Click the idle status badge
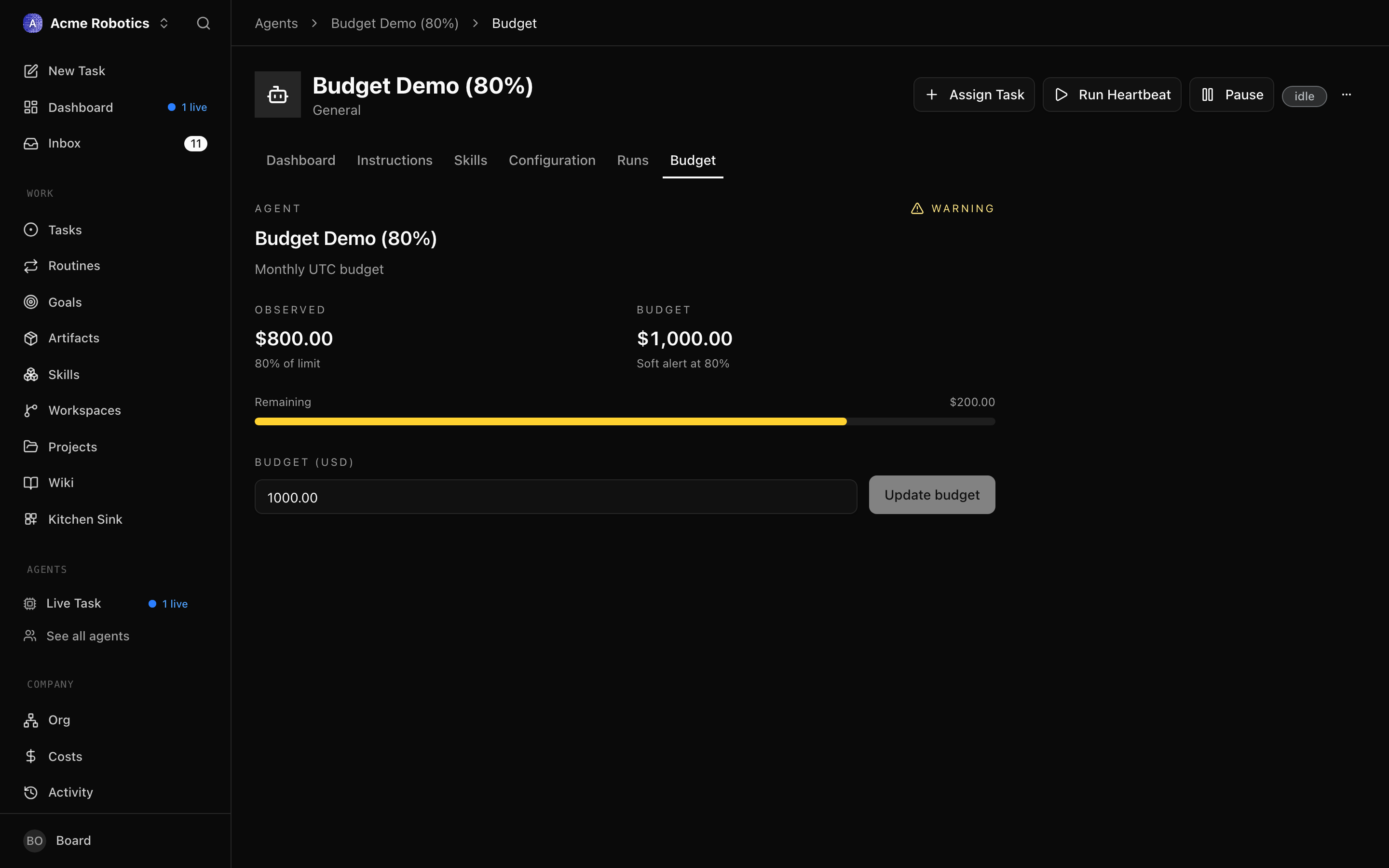The image size is (1389, 868). coord(1304,96)
